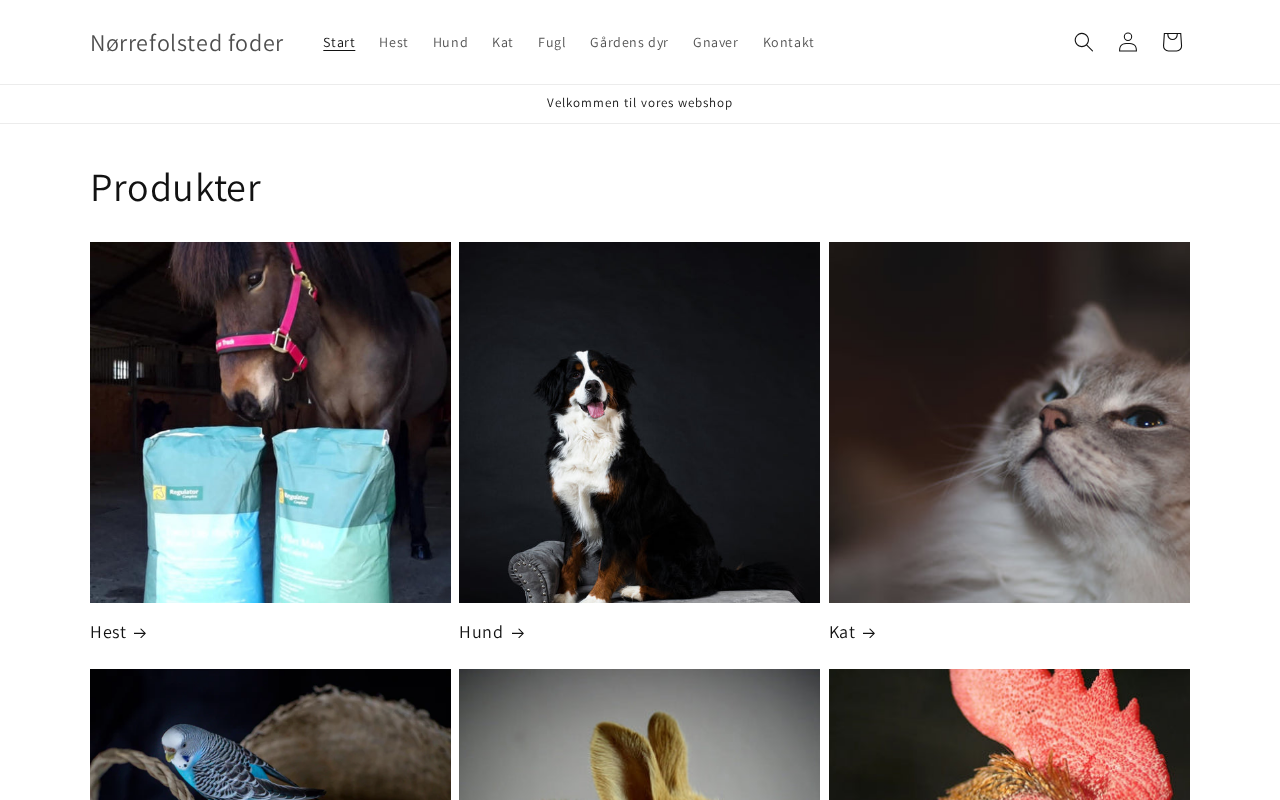Open the grey cat collection image
The image size is (1280, 800).
tap(1009, 422)
